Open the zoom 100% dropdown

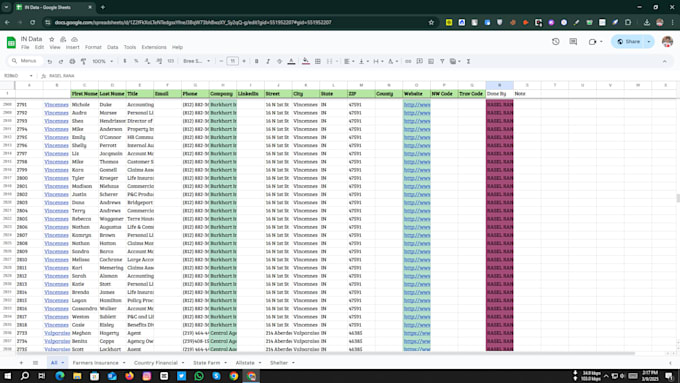pyautogui.click(x=103, y=61)
